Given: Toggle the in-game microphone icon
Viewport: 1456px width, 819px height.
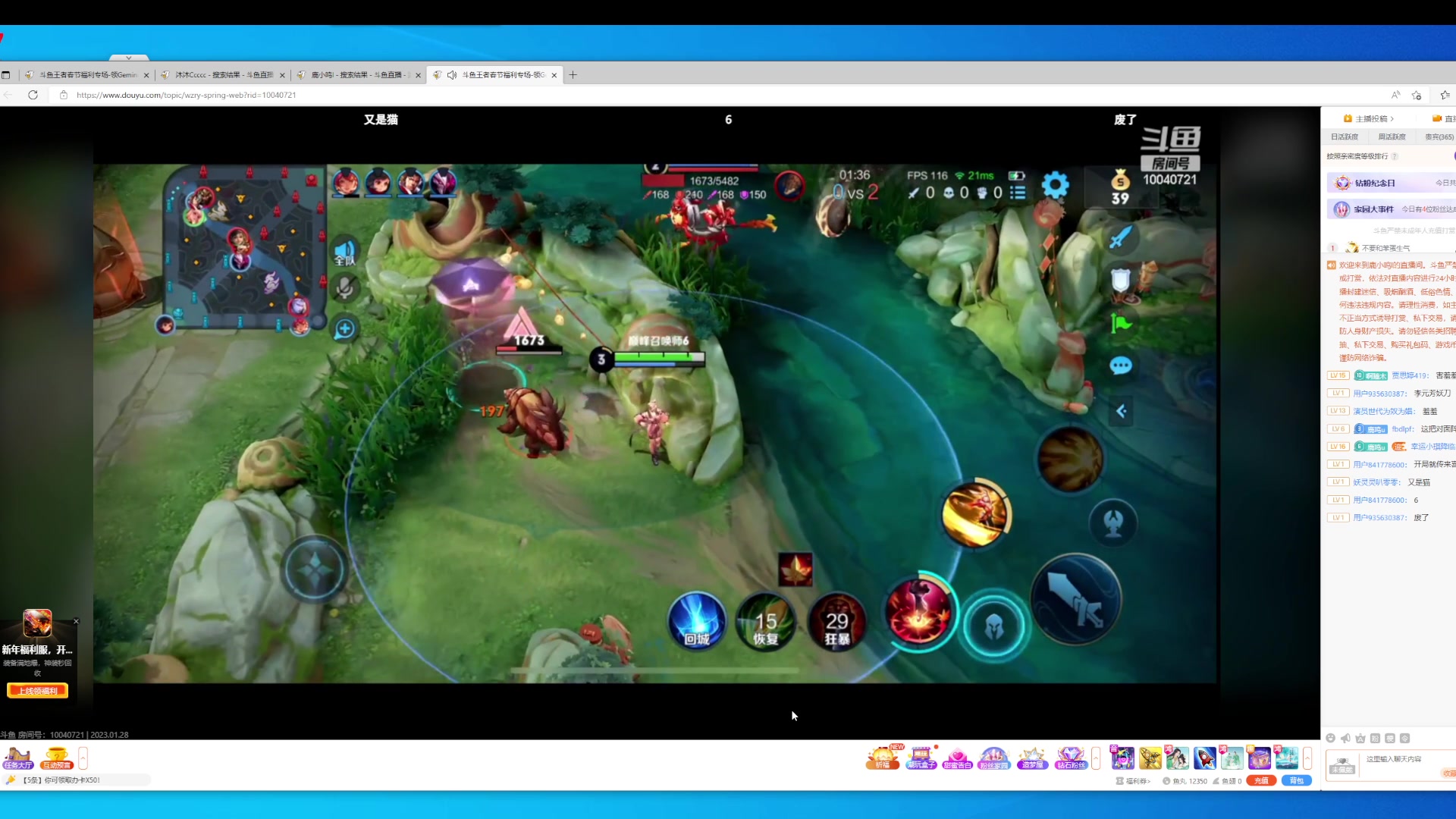Looking at the screenshot, I should click(344, 288).
